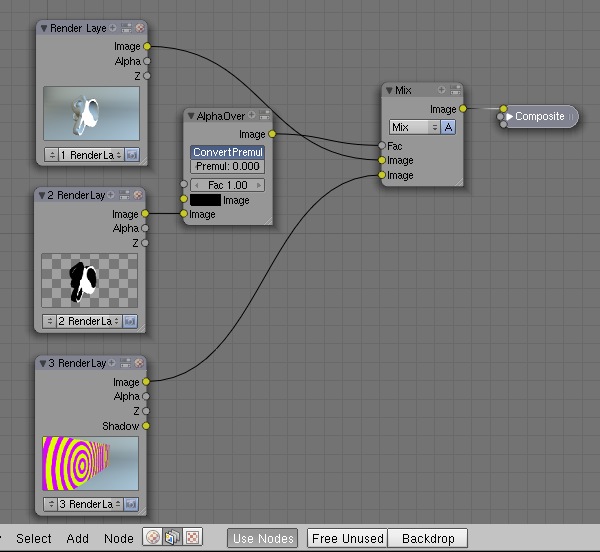Click scene selector arrows on 3 RenderLay node
This screenshot has height=552, width=600.
(x=51, y=504)
